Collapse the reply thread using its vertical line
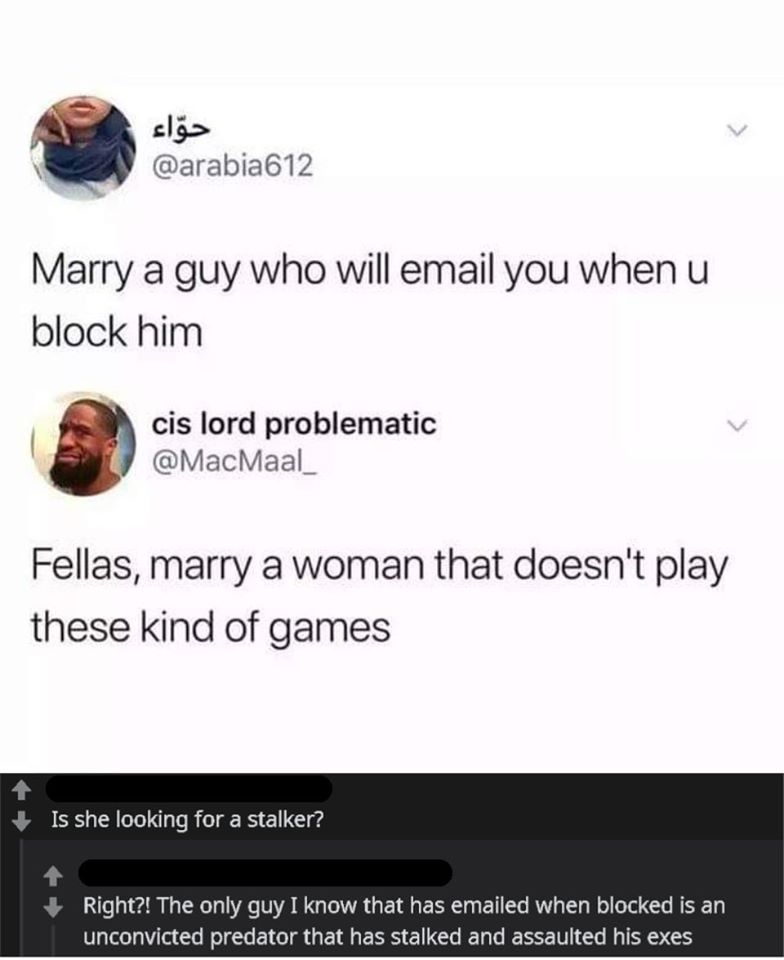This screenshot has width=784, height=960. pos(53,940)
